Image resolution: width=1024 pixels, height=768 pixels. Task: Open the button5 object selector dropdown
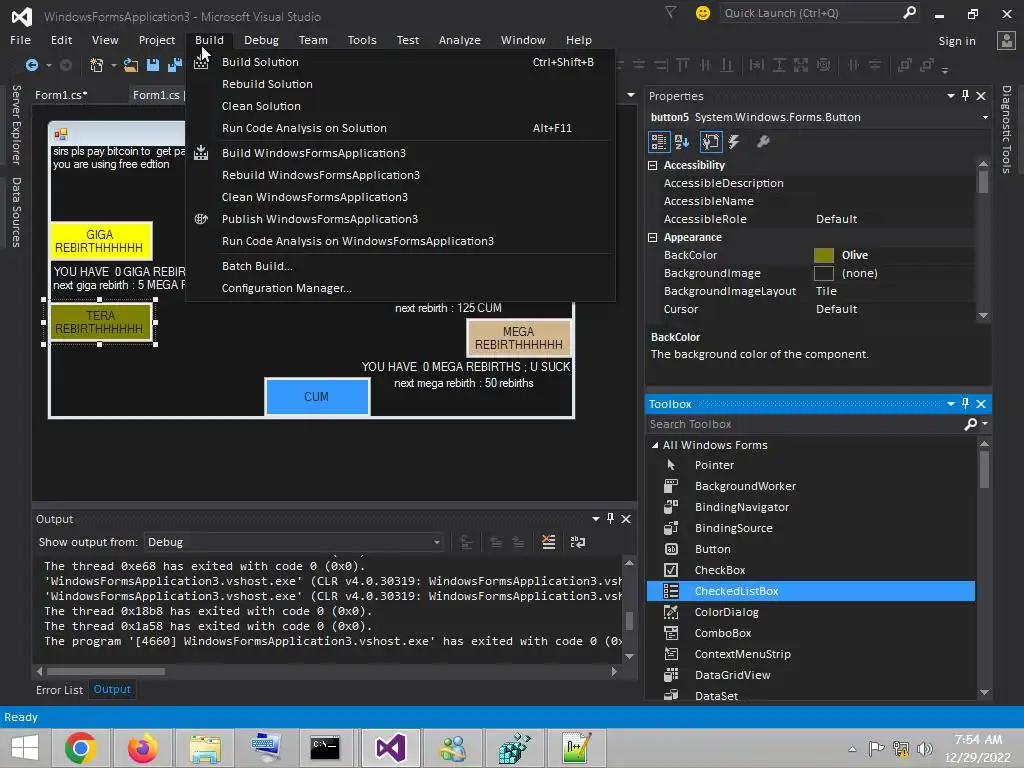pyautogui.click(x=985, y=118)
